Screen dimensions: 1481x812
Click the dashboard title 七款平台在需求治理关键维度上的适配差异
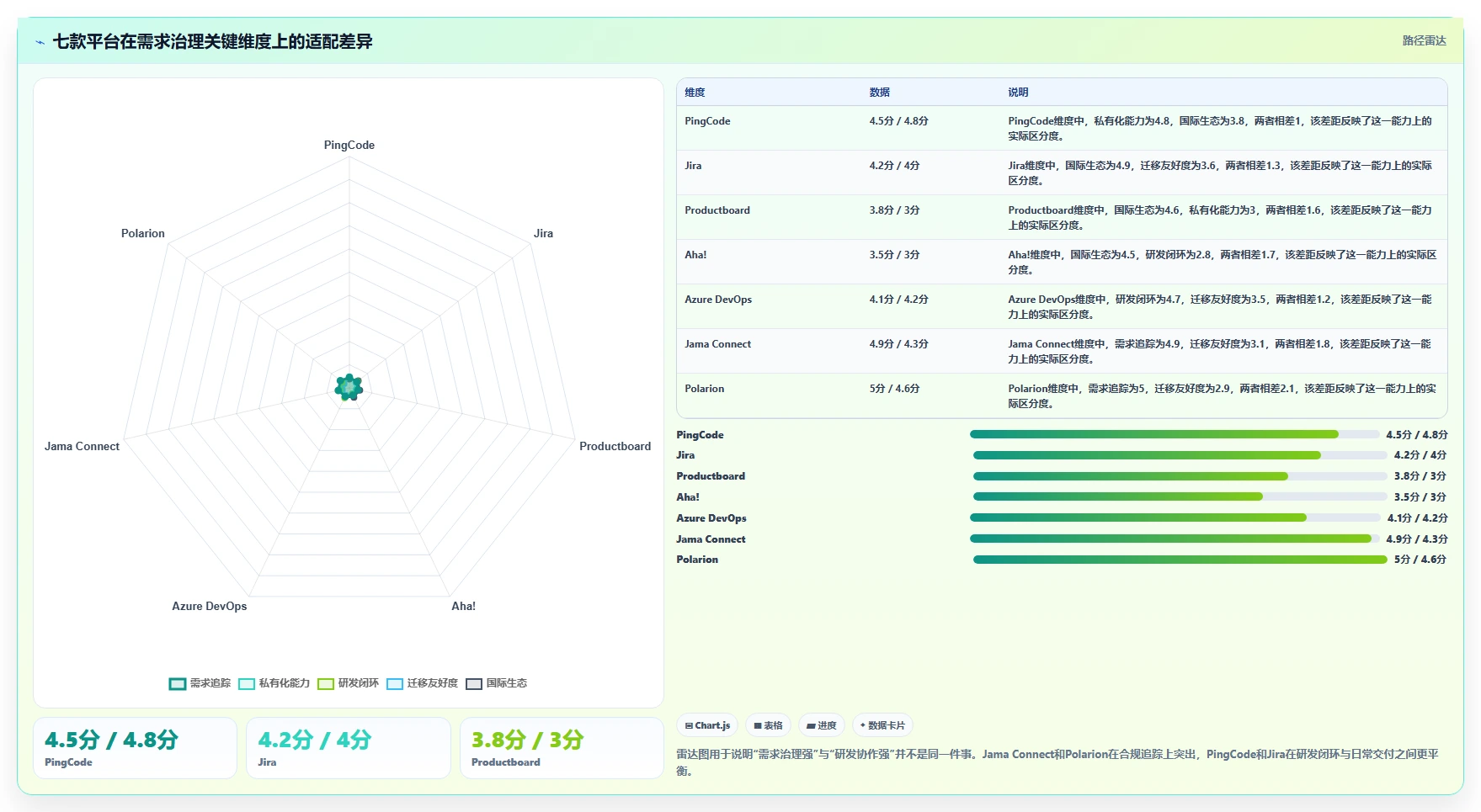pos(212,42)
